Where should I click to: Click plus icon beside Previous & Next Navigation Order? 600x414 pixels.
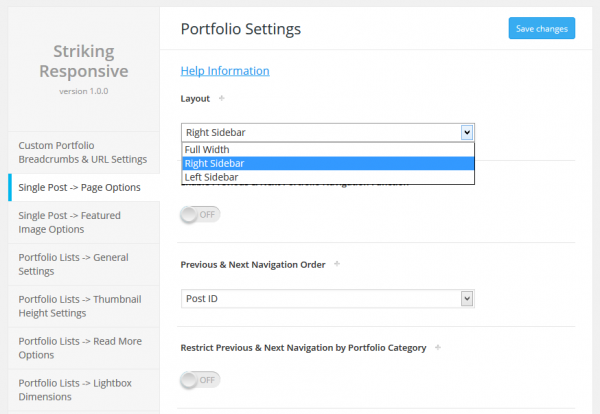337,264
